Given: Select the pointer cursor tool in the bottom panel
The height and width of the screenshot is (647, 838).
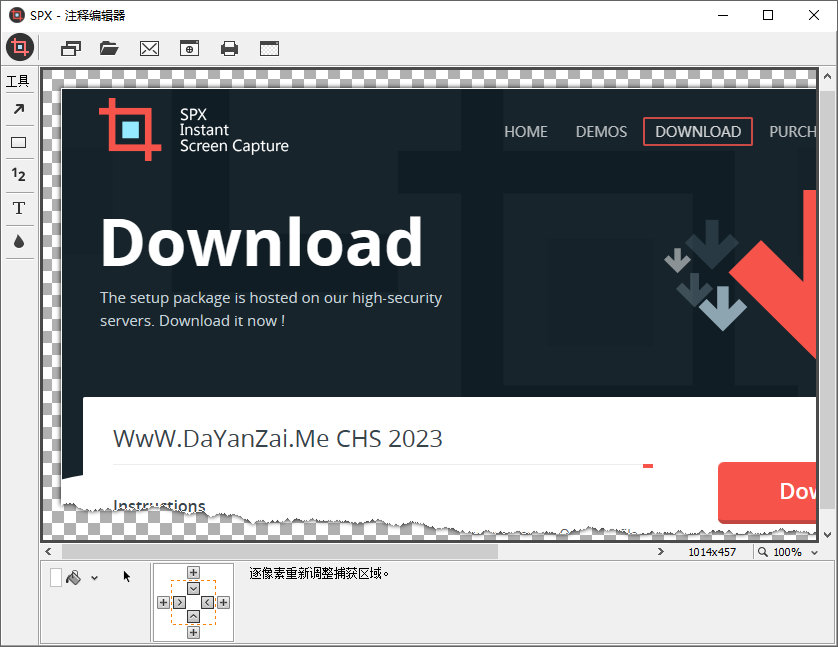Looking at the screenshot, I should click(127, 576).
